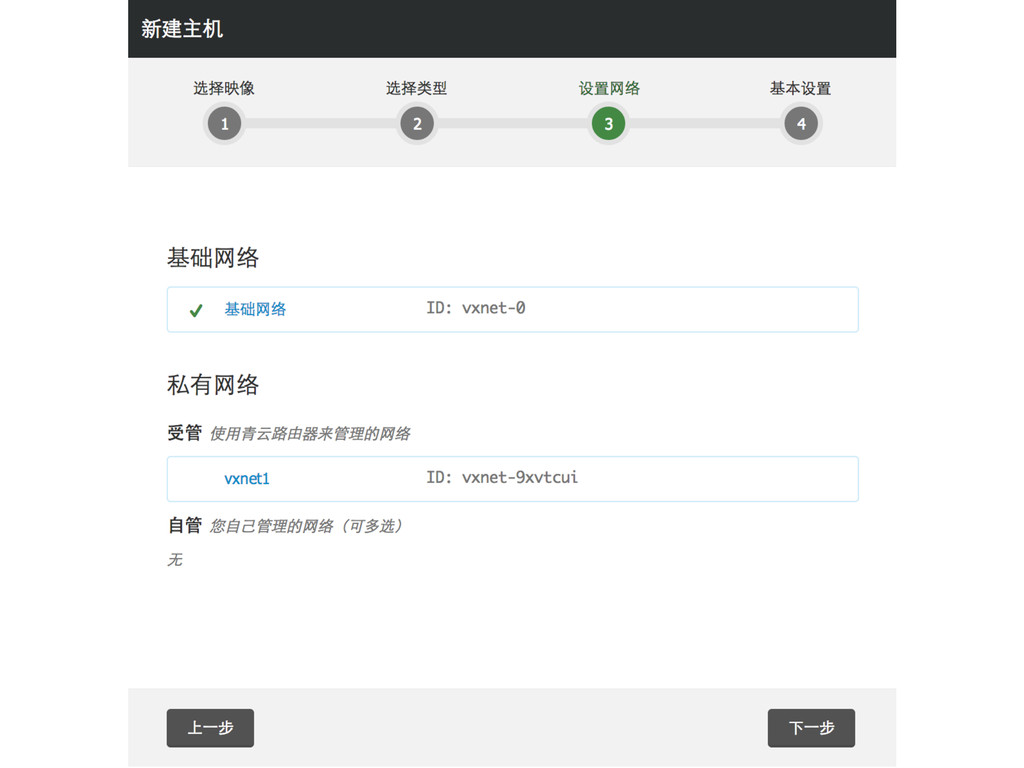
Task: Click the 您自己管理的网络（可多选） description
Action: click(x=307, y=526)
